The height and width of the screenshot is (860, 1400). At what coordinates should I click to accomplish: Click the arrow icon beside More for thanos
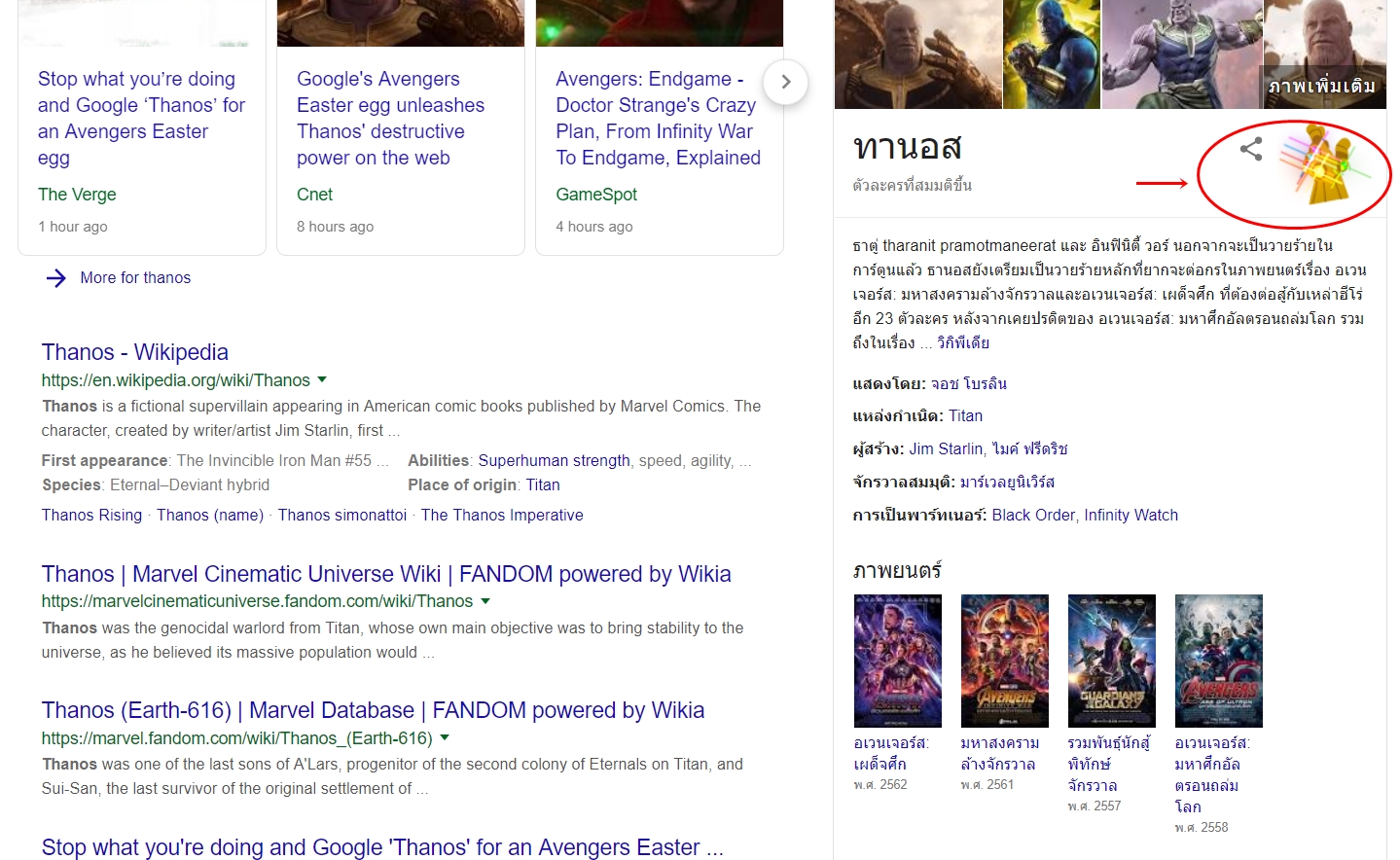click(56, 278)
